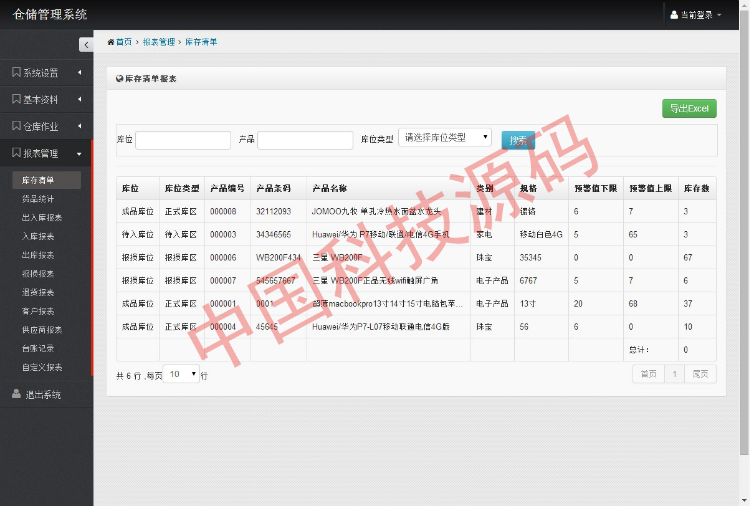
Task: Open 供应商报表 in the sidebar
Action: pyautogui.click(x=42, y=329)
